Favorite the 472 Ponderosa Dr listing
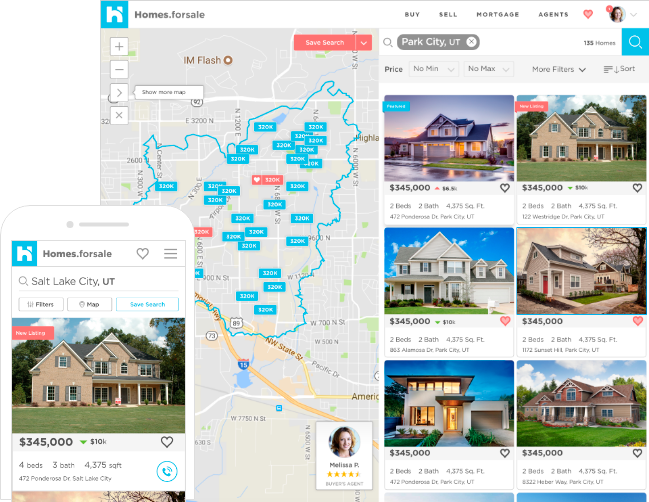Viewport: 649px width, 502px height. point(504,187)
